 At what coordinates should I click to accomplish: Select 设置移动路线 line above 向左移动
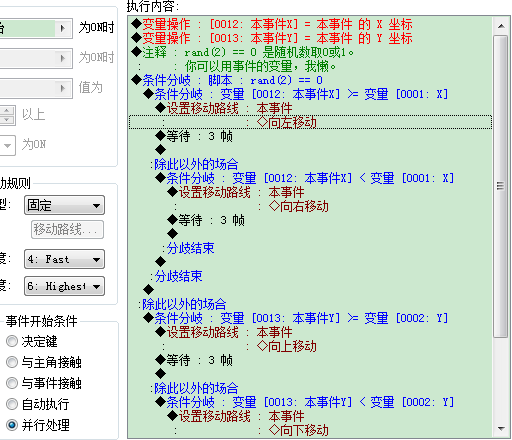click(x=310, y=108)
